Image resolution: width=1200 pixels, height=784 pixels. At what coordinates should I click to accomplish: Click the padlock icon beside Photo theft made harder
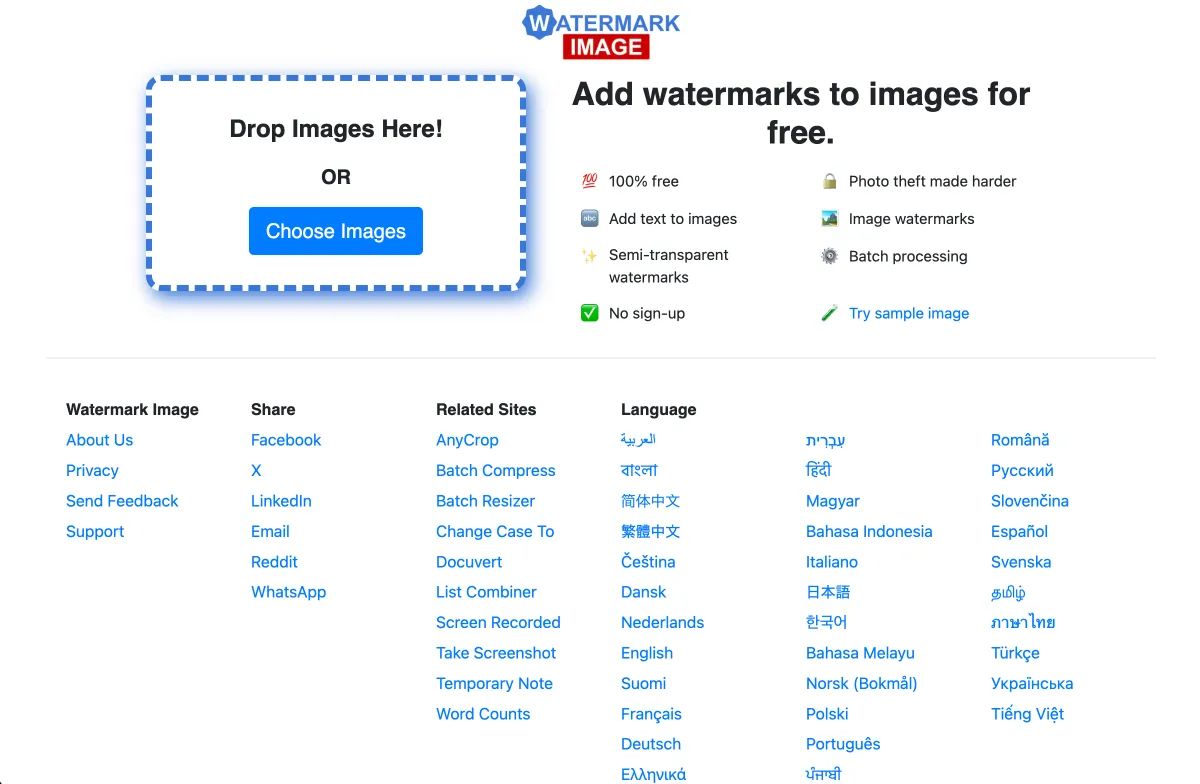tap(828, 181)
